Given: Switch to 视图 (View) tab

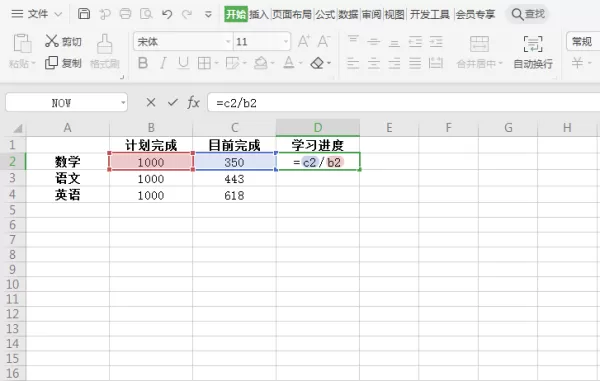Looking at the screenshot, I should click(395, 15).
